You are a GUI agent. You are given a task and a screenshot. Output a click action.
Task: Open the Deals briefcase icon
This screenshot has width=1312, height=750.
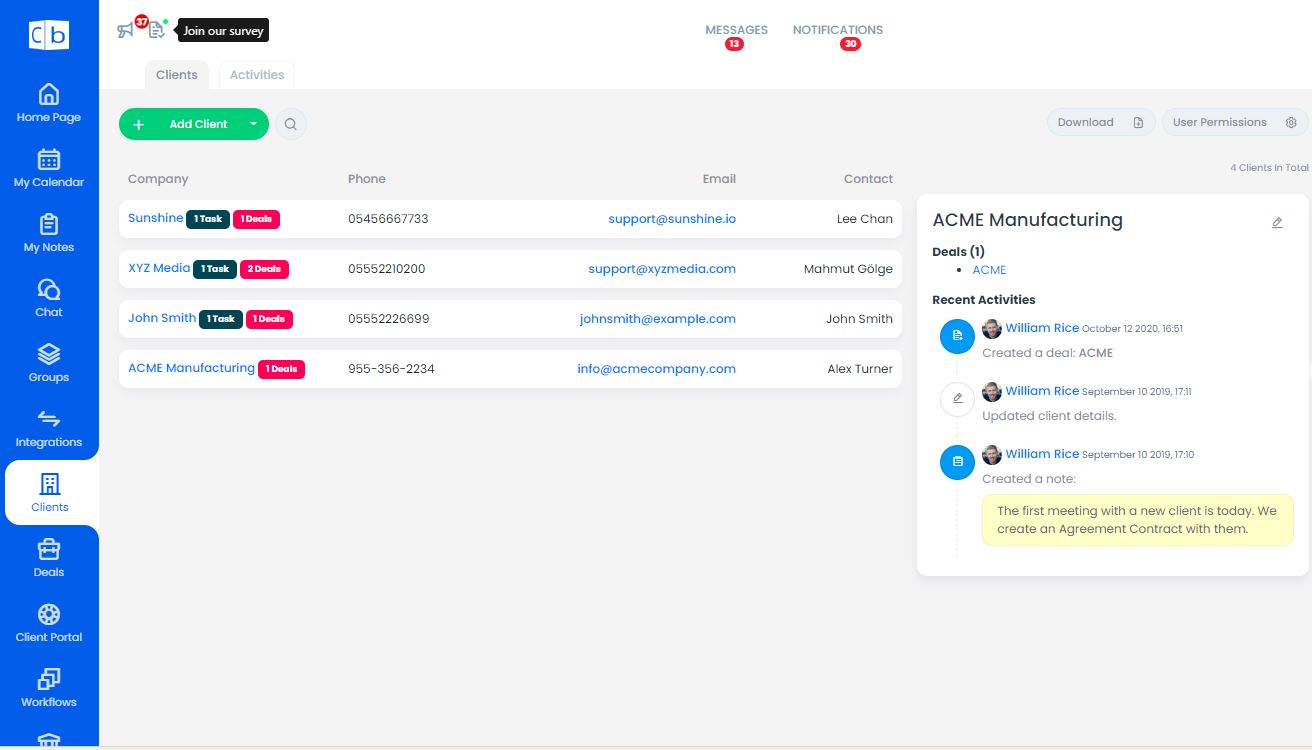48,550
